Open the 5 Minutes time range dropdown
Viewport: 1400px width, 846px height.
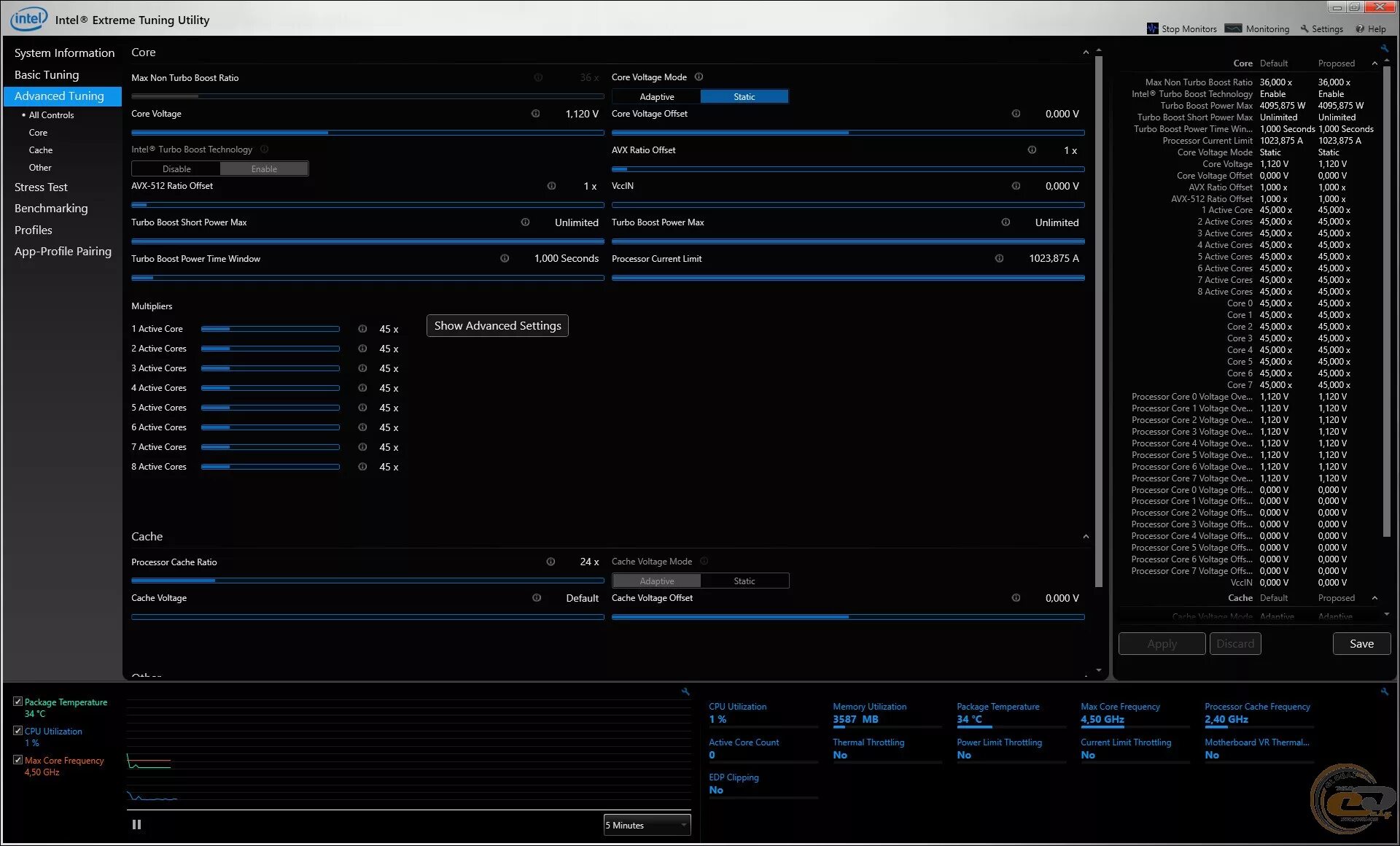tap(647, 826)
